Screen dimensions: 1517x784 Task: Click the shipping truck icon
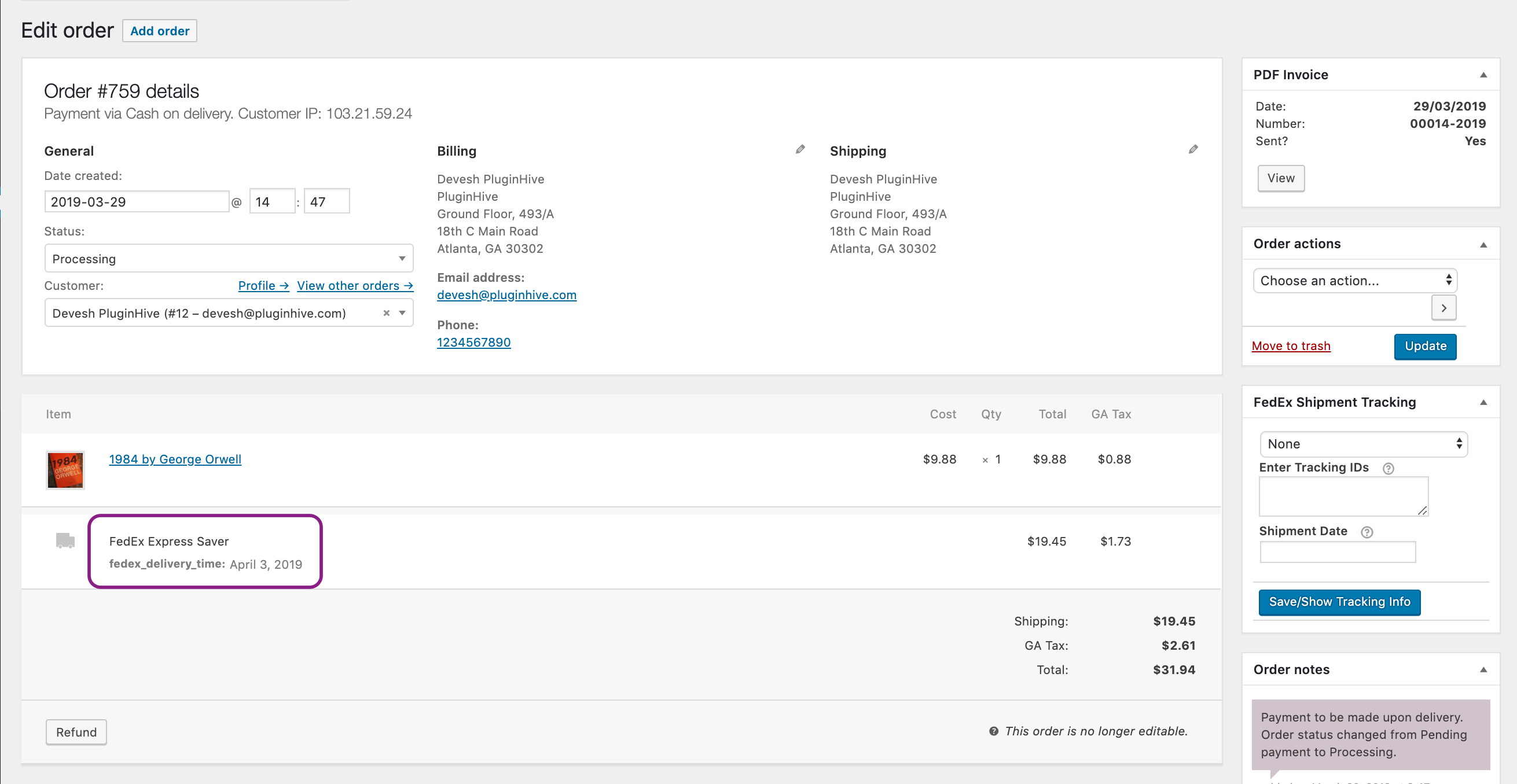tap(65, 540)
